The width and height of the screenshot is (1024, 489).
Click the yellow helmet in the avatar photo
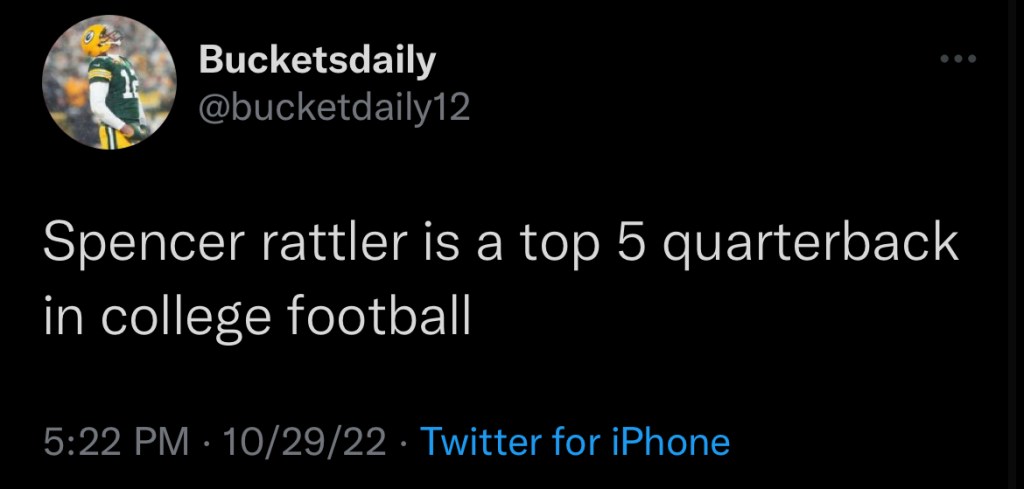[x=98, y=40]
